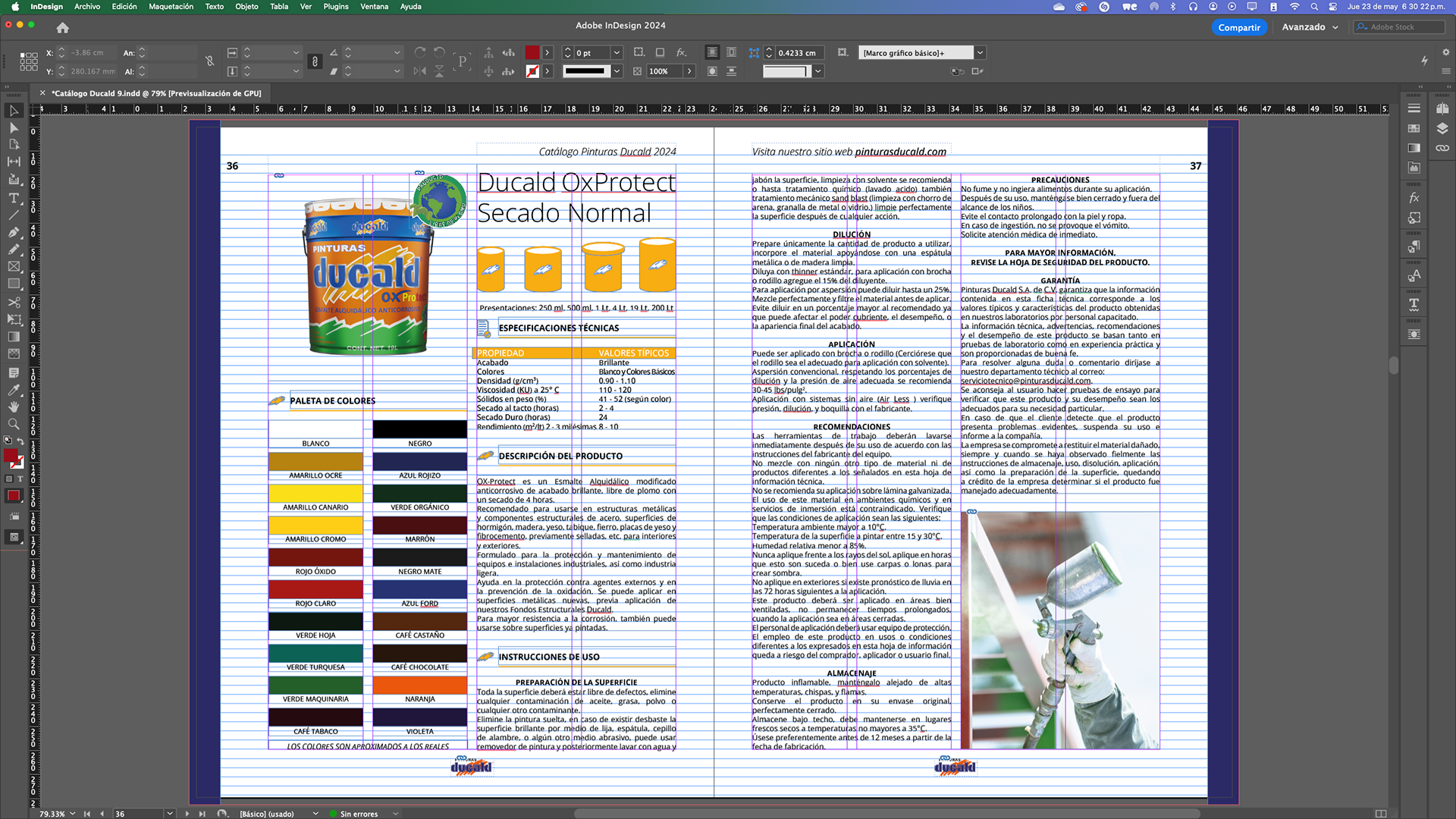Image resolution: width=1456 pixels, height=819 pixels.
Task: Enable wrap around bounding box
Action: [731, 52]
